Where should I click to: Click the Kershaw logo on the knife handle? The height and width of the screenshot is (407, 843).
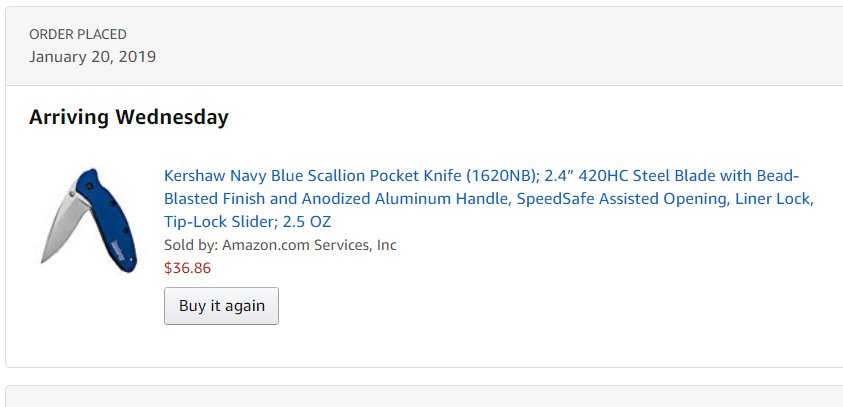point(118,248)
